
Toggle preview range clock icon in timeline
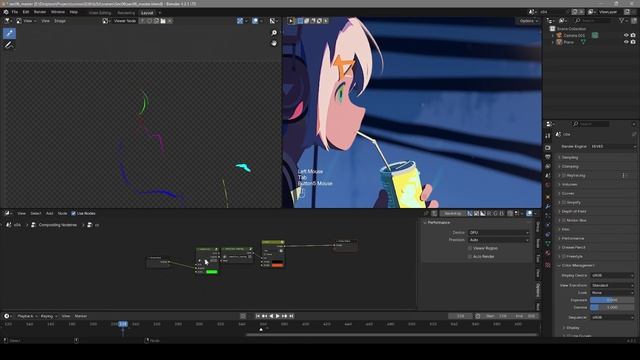[478, 316]
